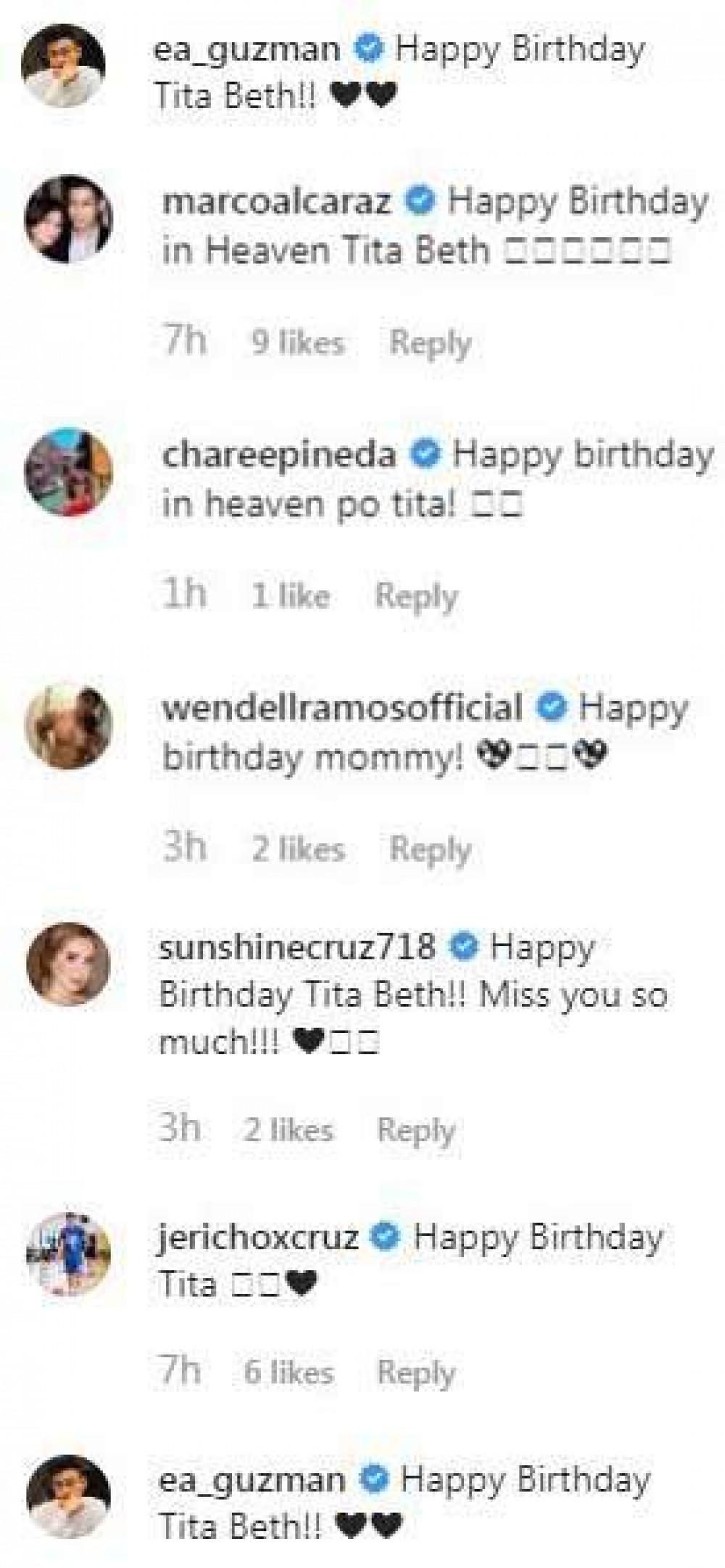Click jerichoxcruz's blue verified badge
The image size is (725, 1568).
(x=386, y=1237)
